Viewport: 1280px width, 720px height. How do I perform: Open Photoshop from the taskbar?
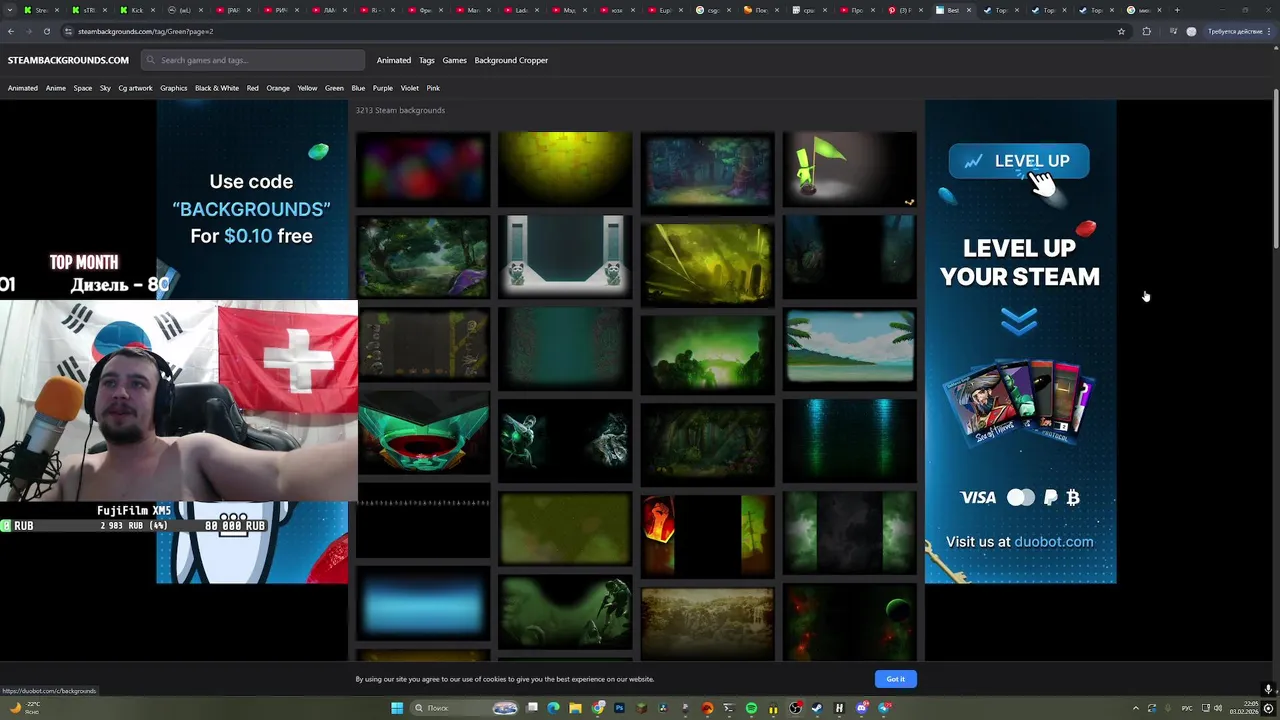pos(620,708)
